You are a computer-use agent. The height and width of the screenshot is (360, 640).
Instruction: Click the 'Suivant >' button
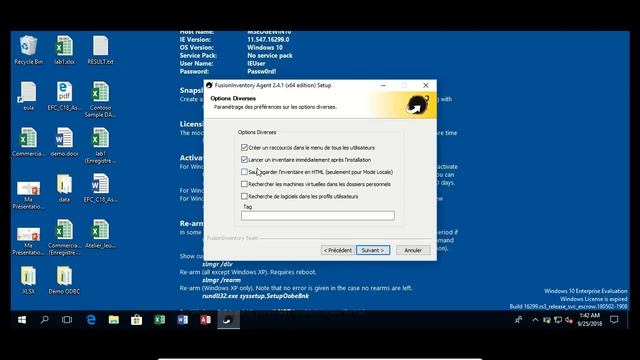point(373,250)
